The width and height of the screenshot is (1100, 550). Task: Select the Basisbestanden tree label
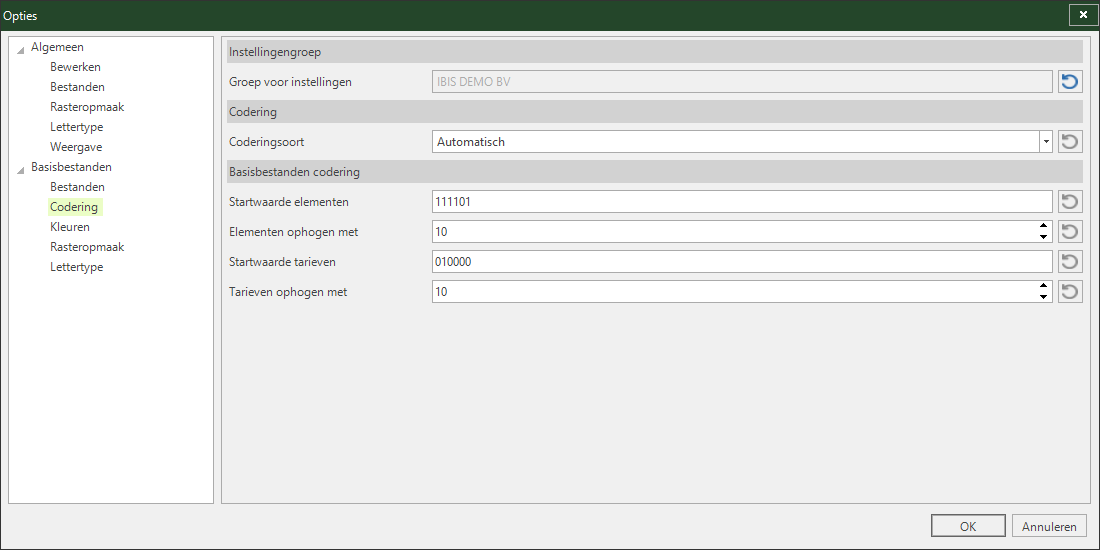[71, 167]
